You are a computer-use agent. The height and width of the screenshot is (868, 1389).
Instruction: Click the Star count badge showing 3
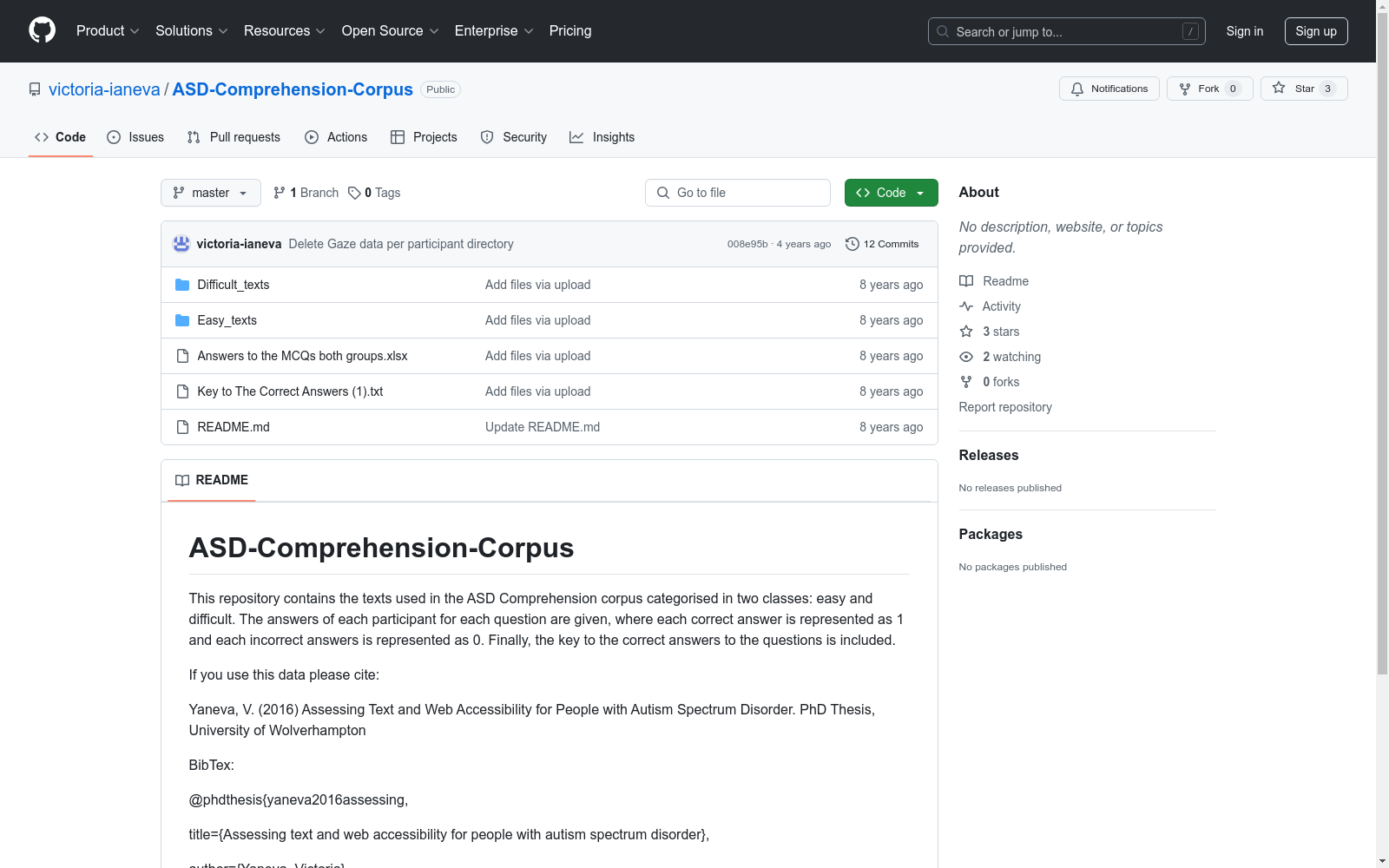tap(1327, 89)
